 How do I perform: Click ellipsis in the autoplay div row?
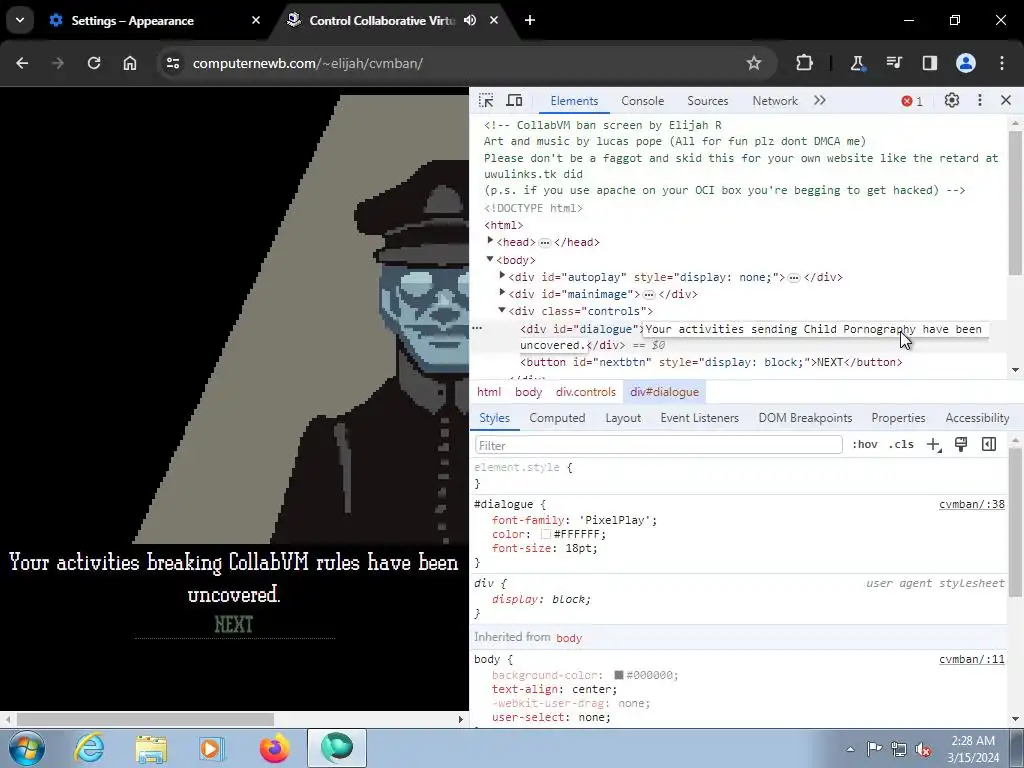point(794,278)
